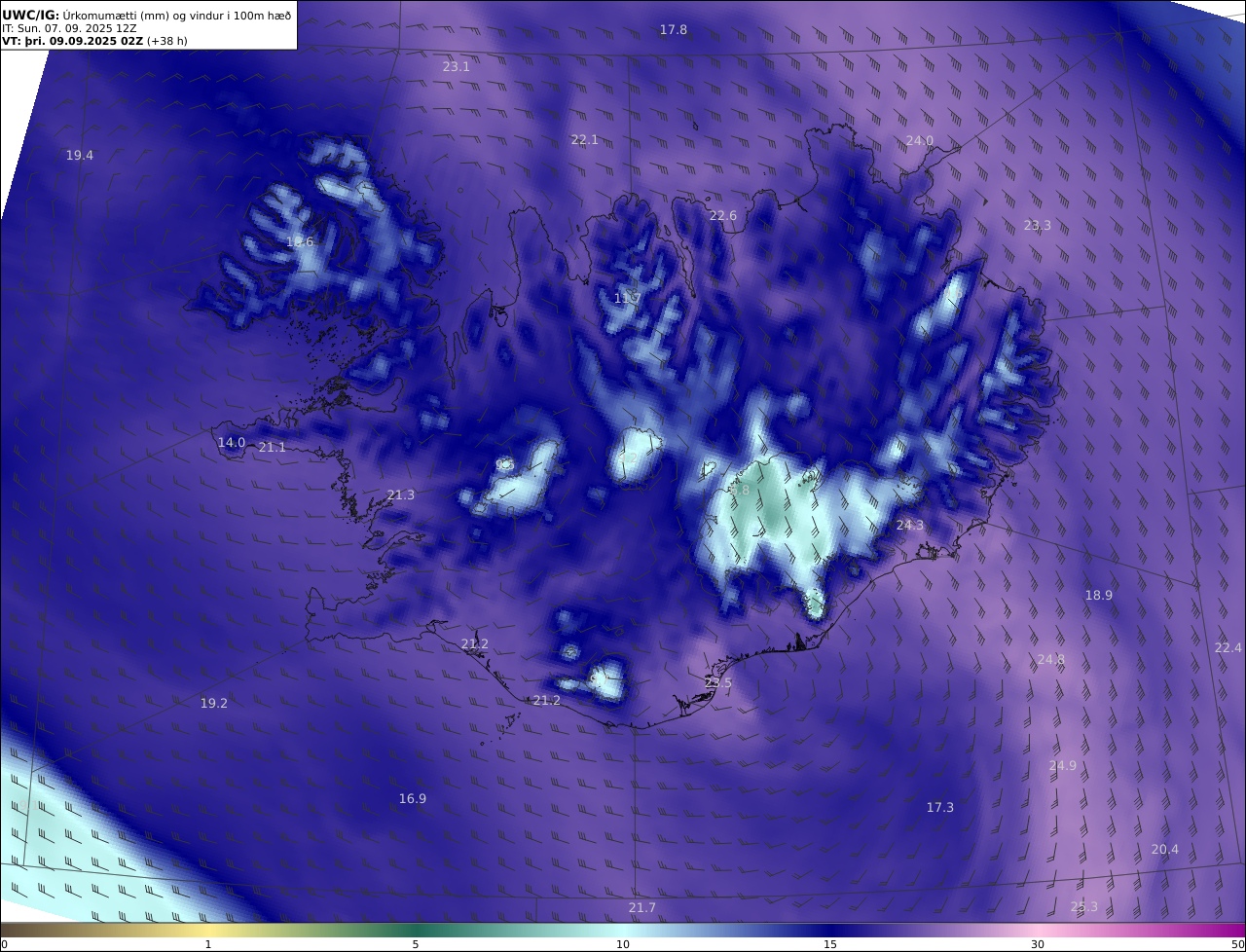The height and width of the screenshot is (952, 1246).
Task: Select the 20.4 value label
Action: 1165,850
